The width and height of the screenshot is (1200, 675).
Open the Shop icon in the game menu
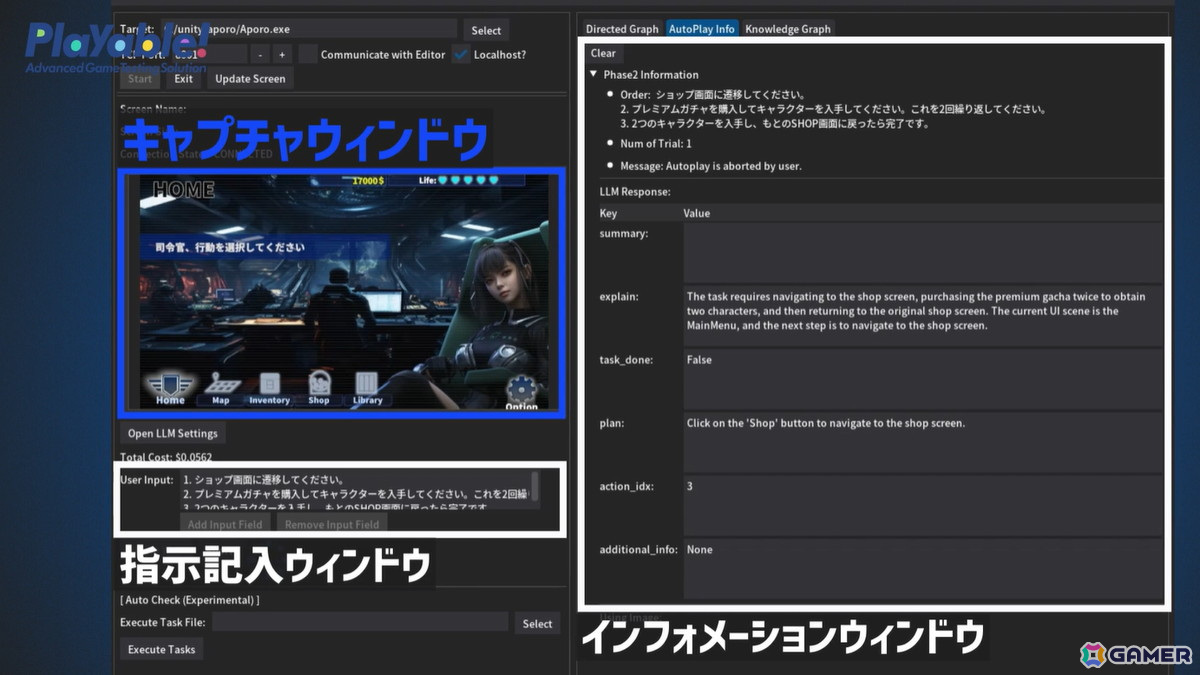pyautogui.click(x=318, y=388)
